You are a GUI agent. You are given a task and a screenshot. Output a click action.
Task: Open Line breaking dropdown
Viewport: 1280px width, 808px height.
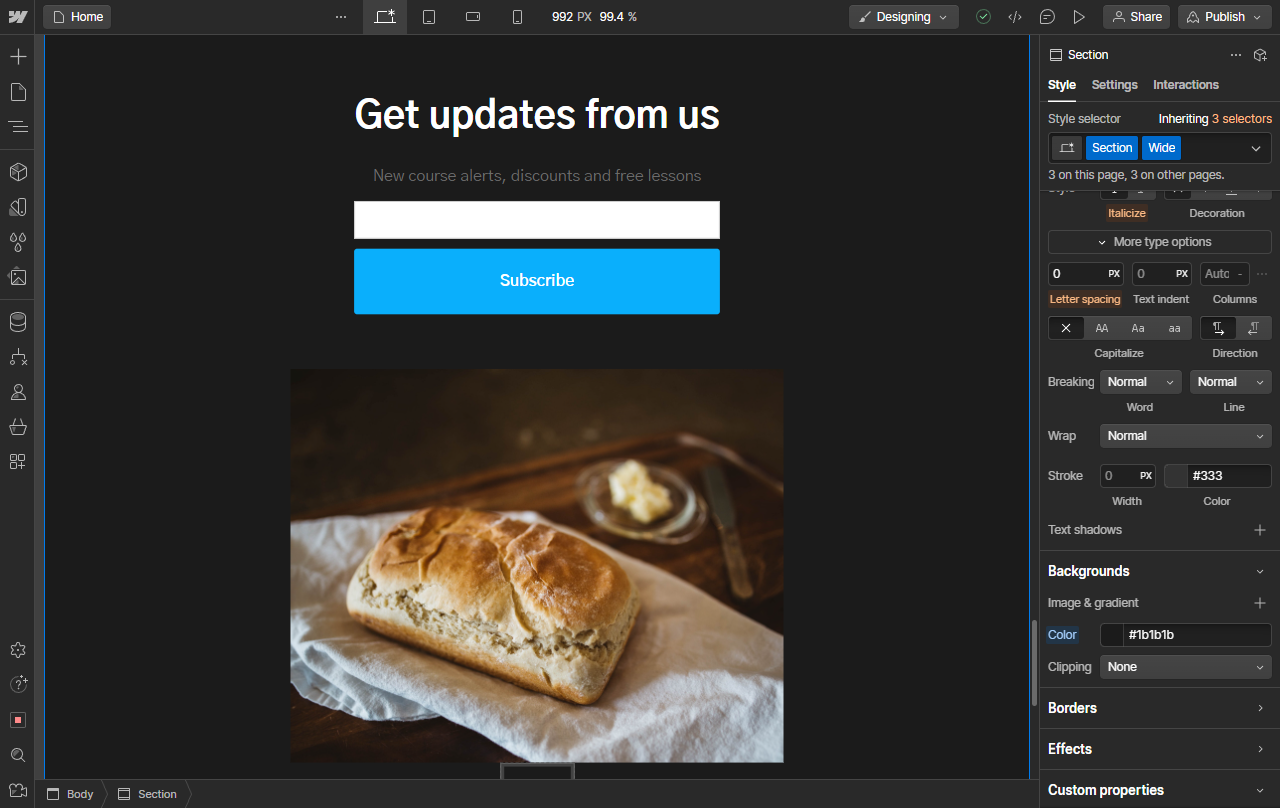pyautogui.click(x=1231, y=382)
